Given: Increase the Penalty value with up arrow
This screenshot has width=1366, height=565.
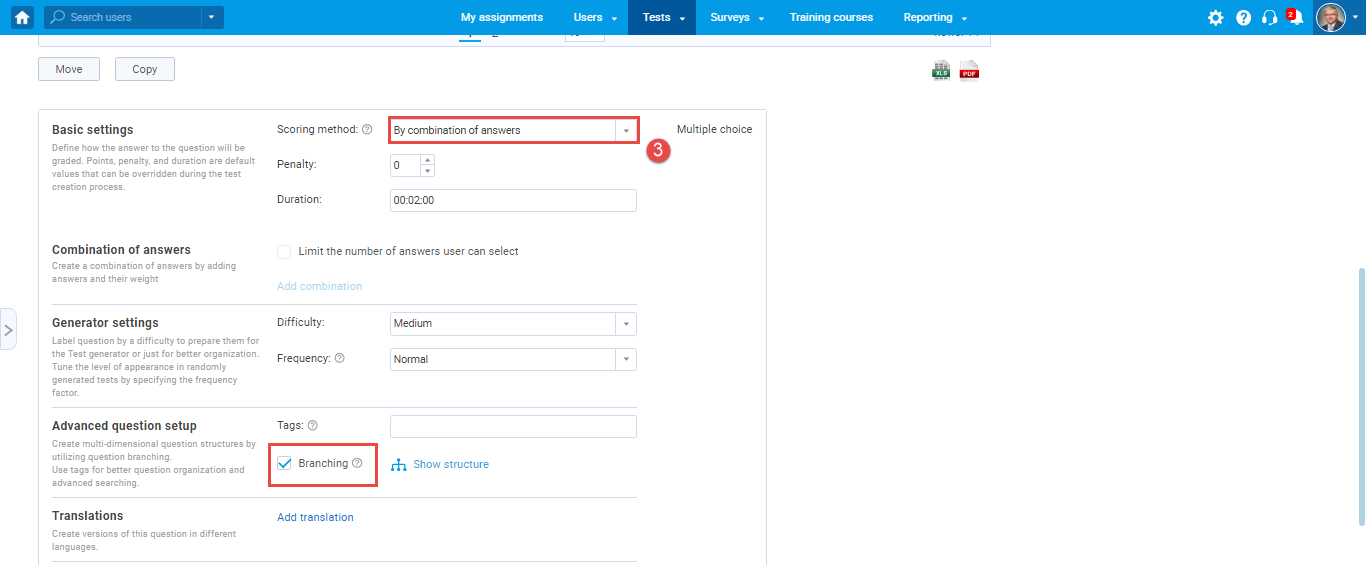Looking at the screenshot, I should click(428, 160).
